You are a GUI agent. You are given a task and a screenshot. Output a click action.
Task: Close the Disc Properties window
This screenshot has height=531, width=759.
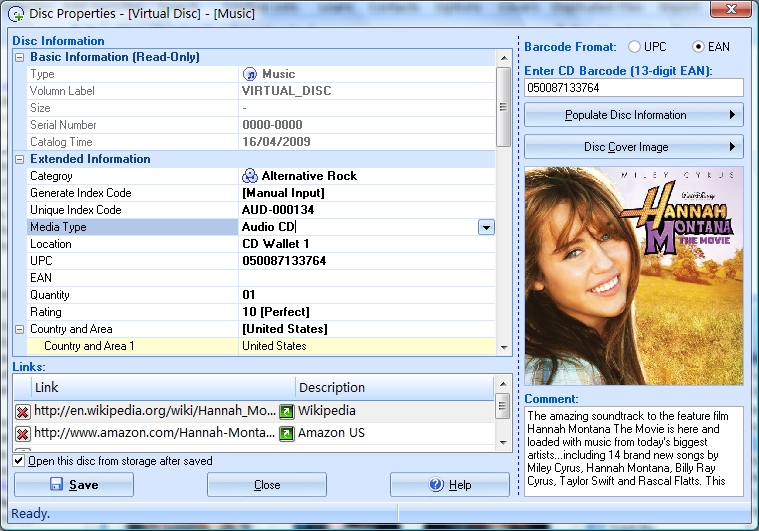[x=731, y=8]
